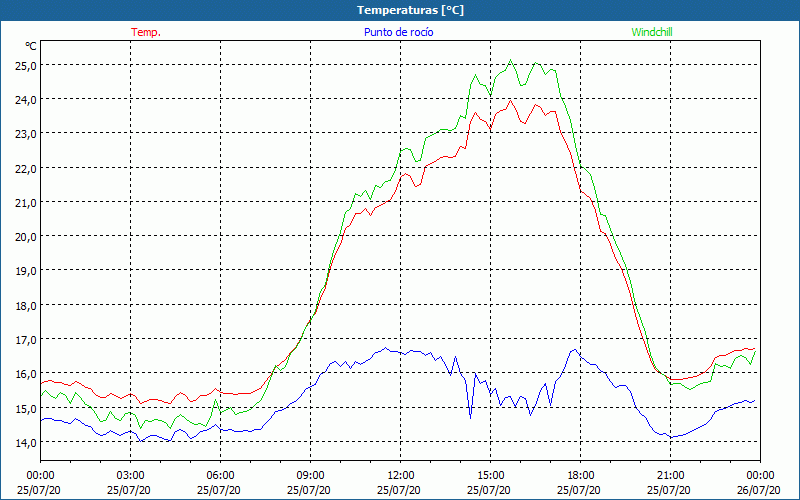The height and width of the screenshot is (500, 800).
Task: Click the "21,0" y-axis value
Action: (x=26, y=203)
